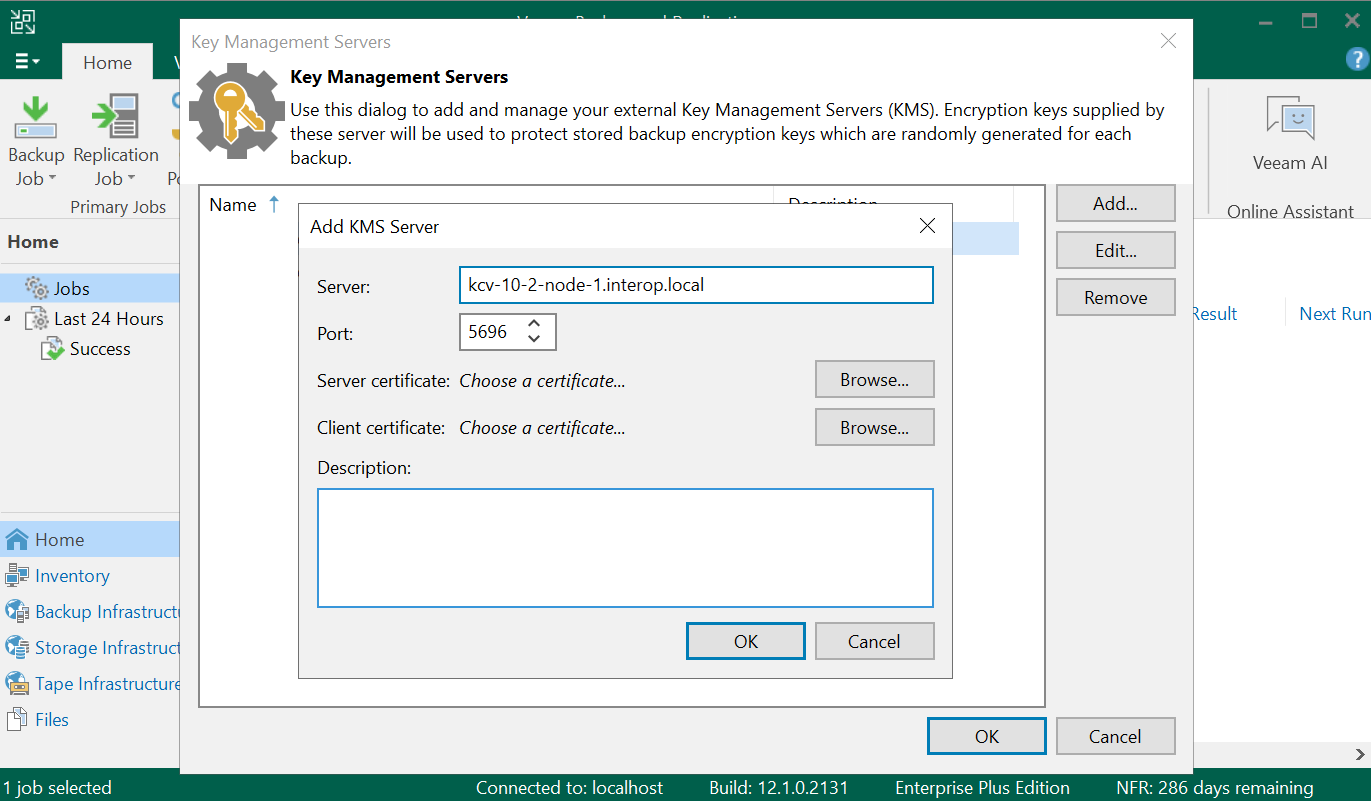
Task: Click 'Connected to: localhost' in status bar
Action: click(569, 788)
